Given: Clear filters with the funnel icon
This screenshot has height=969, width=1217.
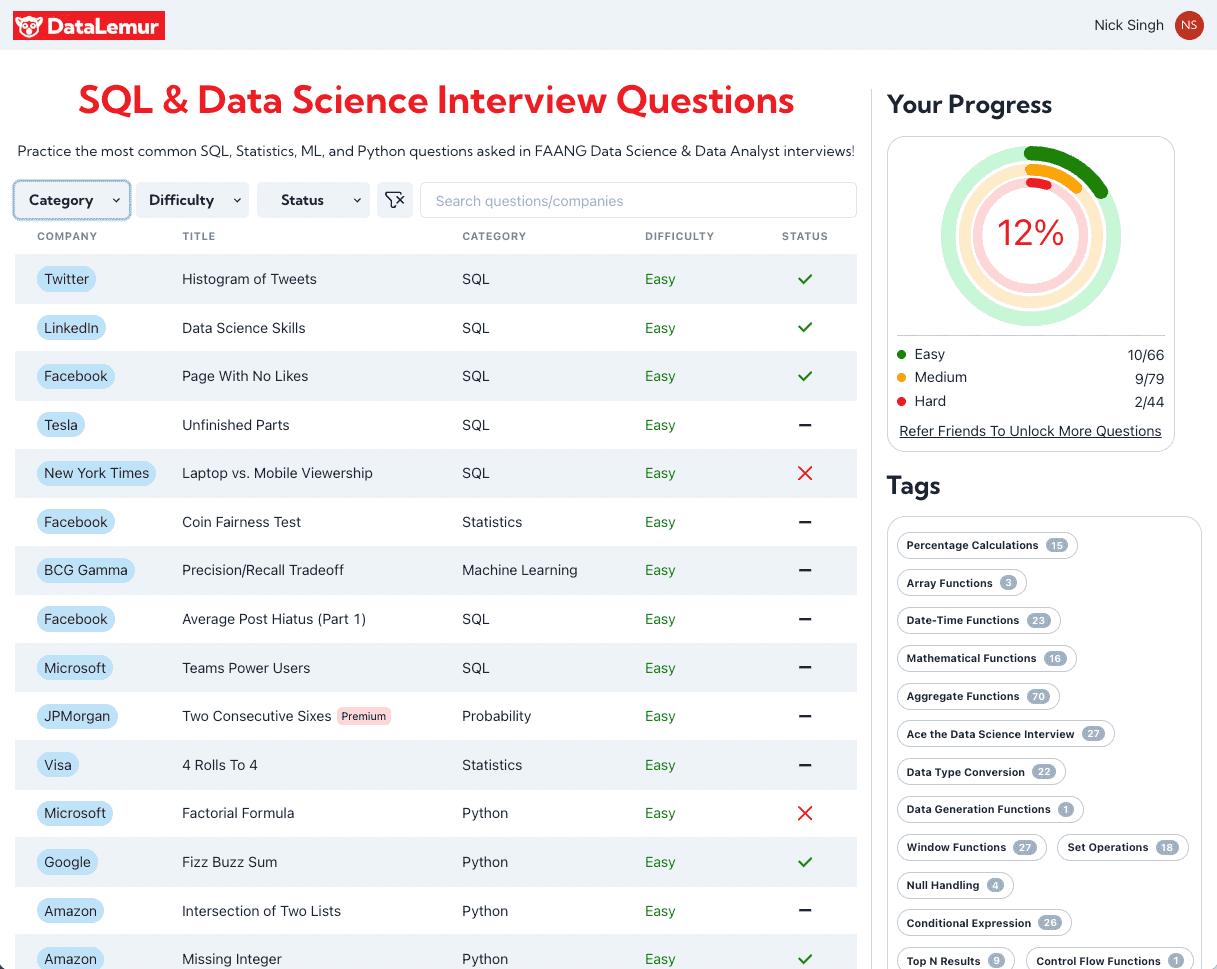Looking at the screenshot, I should pyautogui.click(x=395, y=200).
